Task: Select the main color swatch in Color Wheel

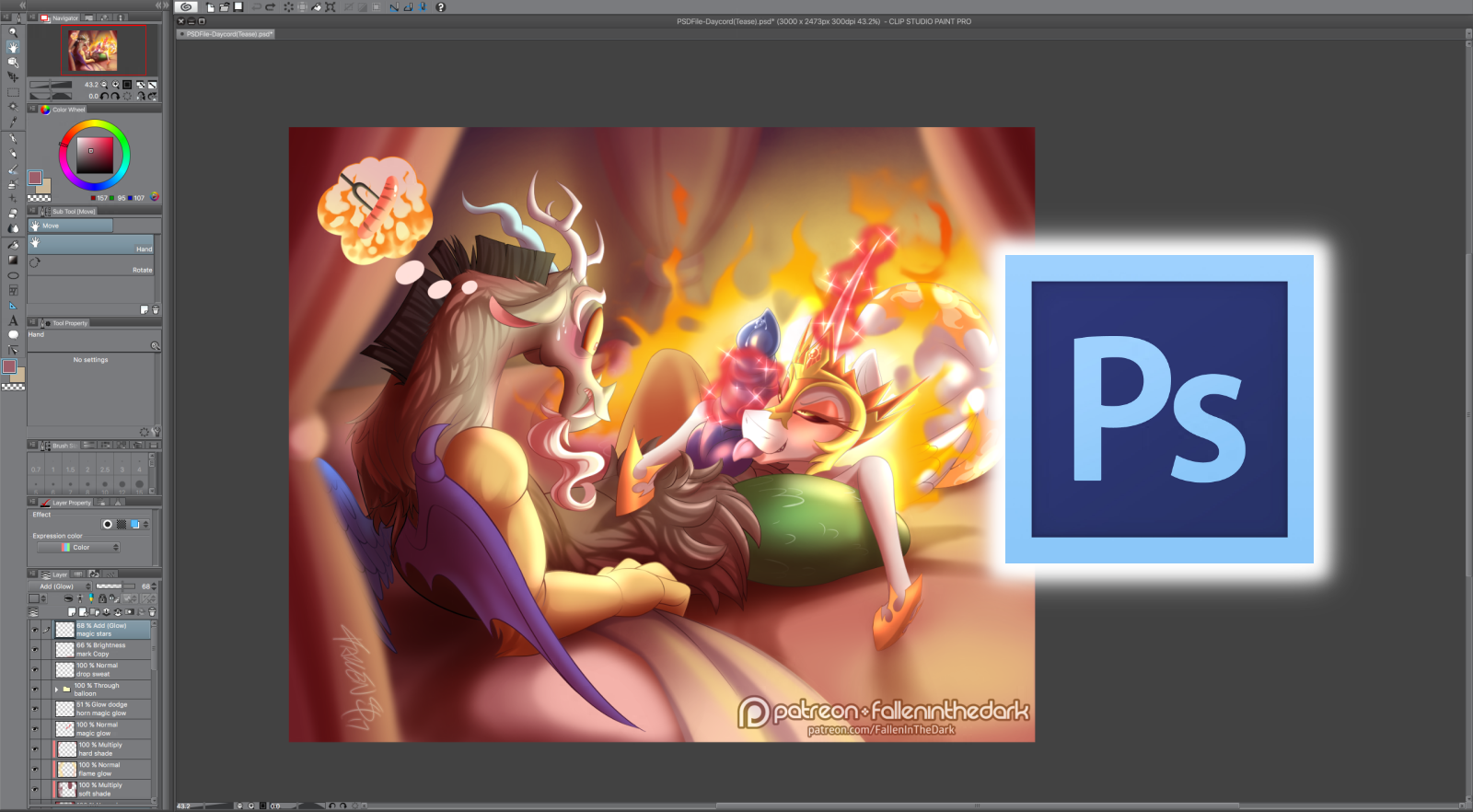Action: coord(35,178)
